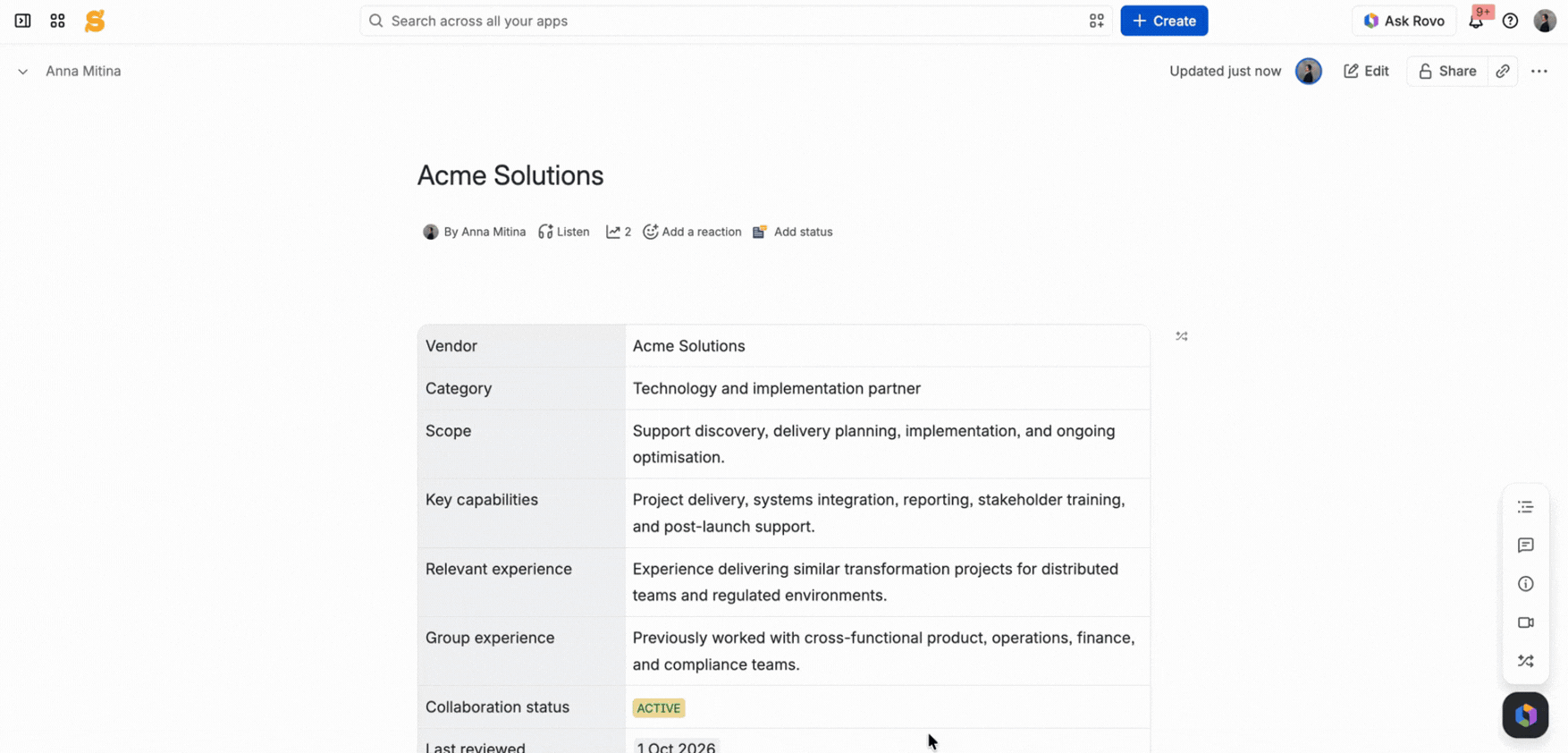View page analytics showing 2 views
The image size is (1568, 753).
(x=619, y=232)
